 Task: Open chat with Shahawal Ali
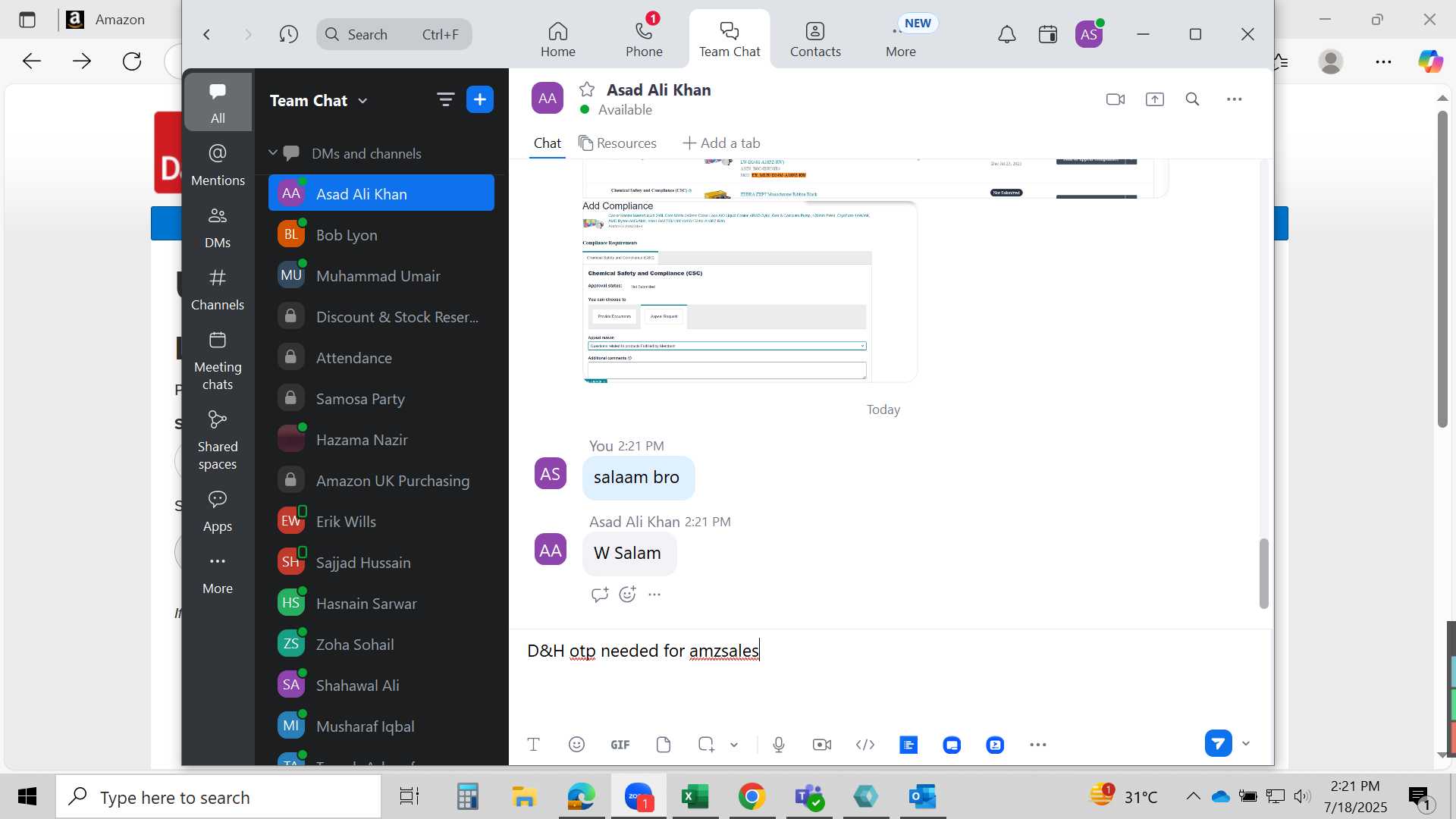click(x=381, y=686)
